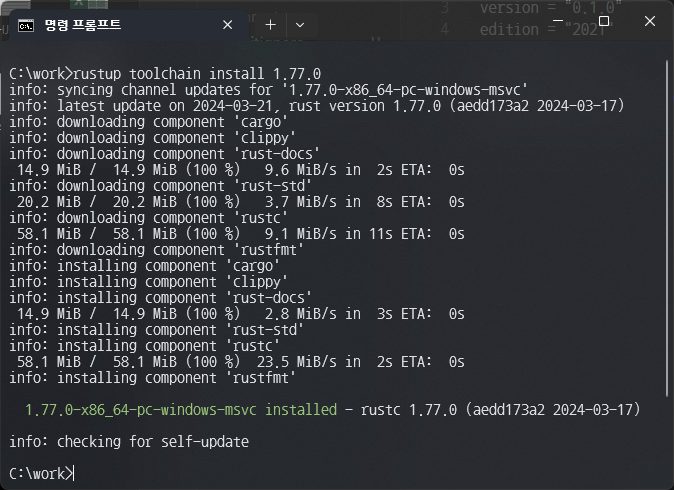
Task: Click "installing component 'rust-docs'" line
Action: coord(160,297)
